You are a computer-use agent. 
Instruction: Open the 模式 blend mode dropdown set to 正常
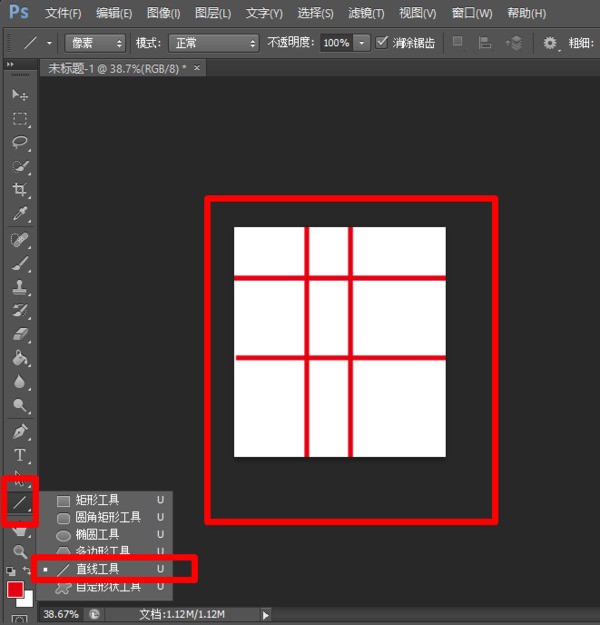point(212,43)
